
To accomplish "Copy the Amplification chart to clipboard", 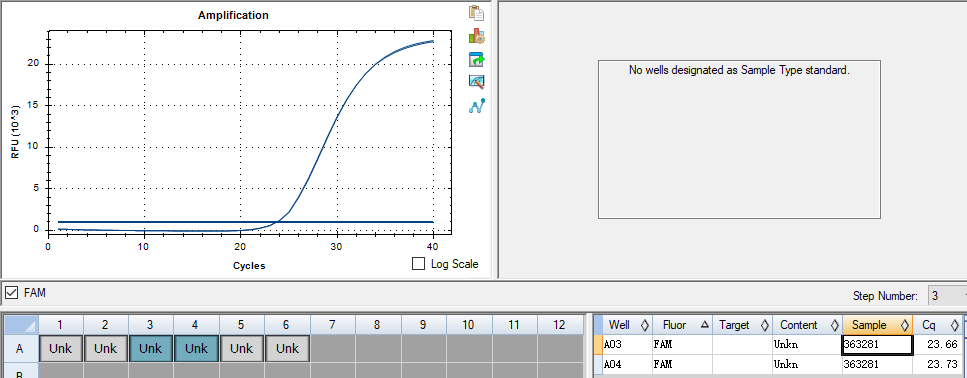I will coord(476,13).
